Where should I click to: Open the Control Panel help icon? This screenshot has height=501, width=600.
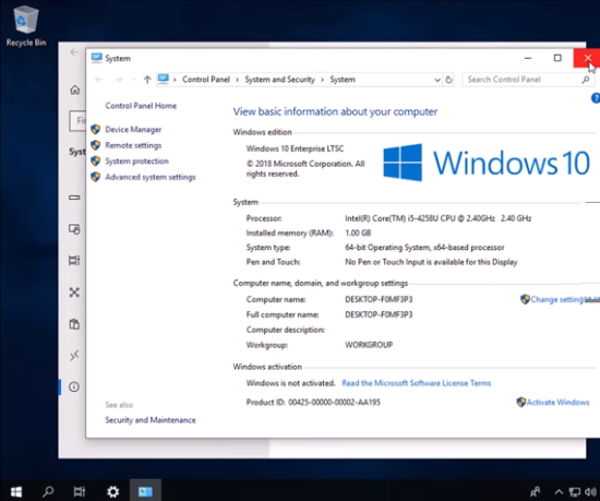point(595,98)
